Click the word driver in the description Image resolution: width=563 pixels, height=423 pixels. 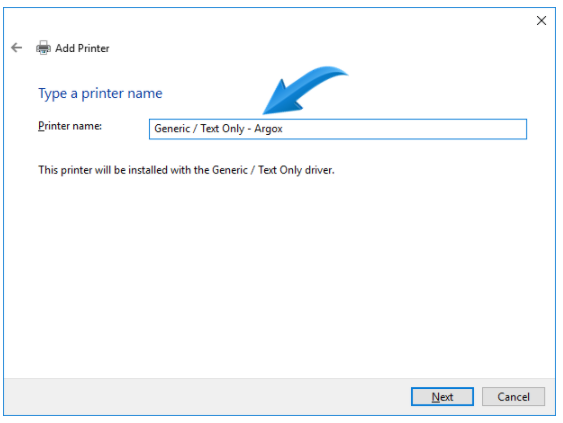point(319,170)
